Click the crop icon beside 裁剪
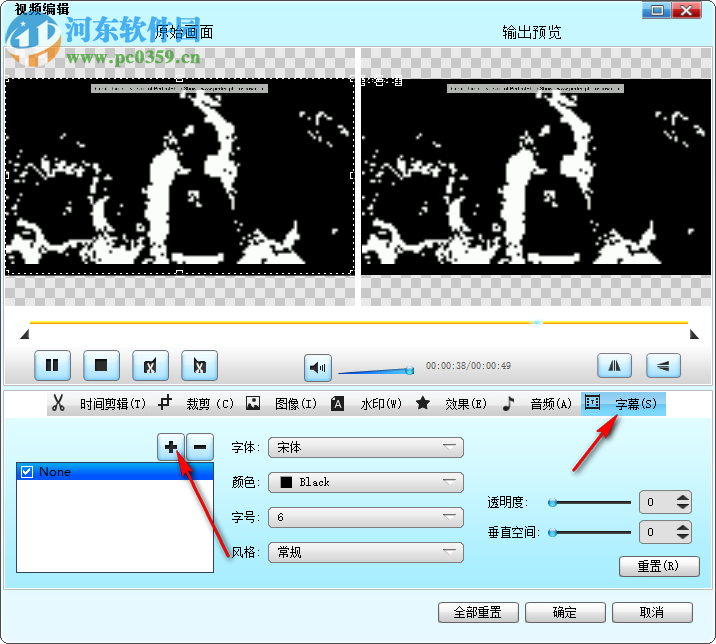The height and width of the screenshot is (644, 716). click(x=165, y=403)
